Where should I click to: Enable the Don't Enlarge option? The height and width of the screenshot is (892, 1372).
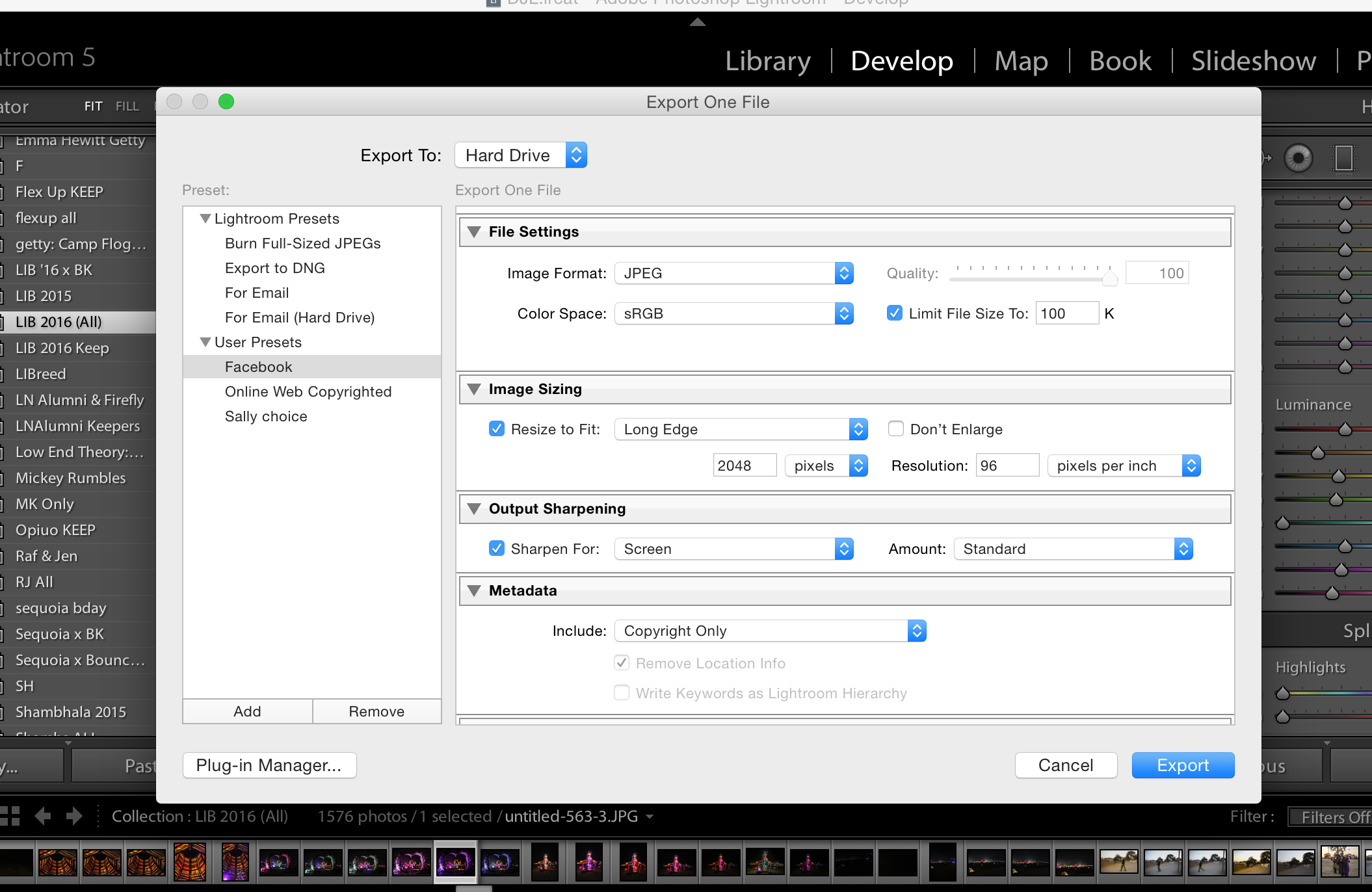pos(896,428)
